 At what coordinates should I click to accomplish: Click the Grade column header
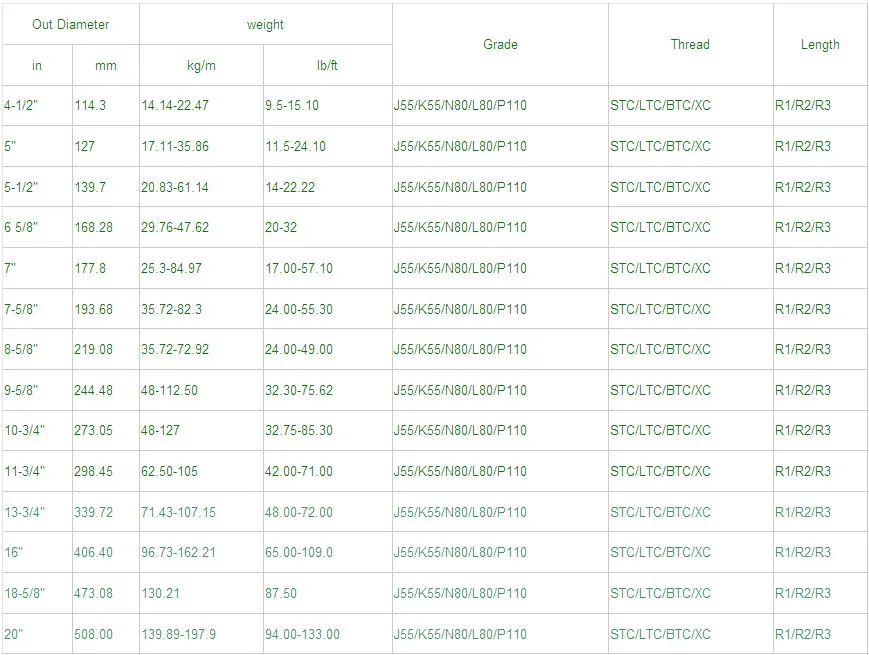point(500,45)
